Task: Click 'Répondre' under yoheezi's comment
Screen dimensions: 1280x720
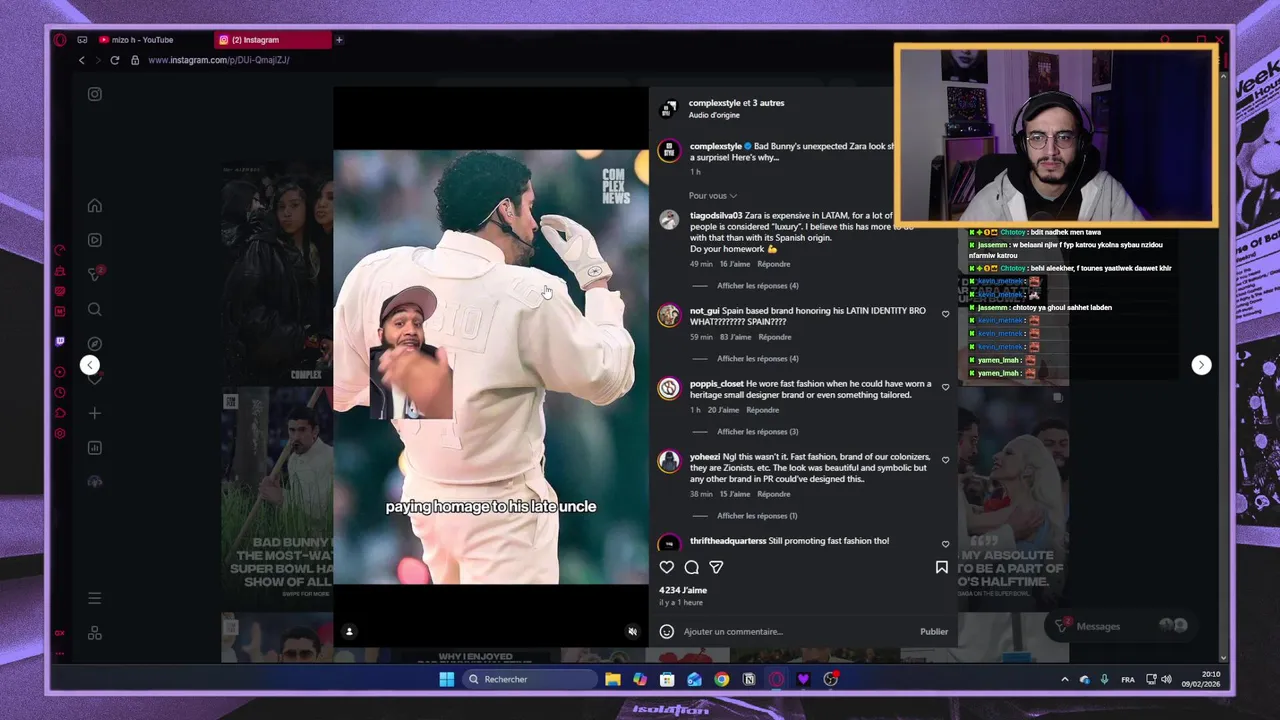Action: click(x=774, y=494)
